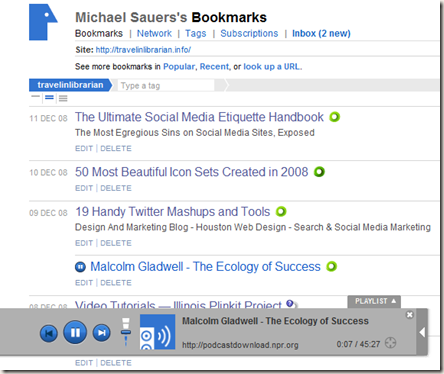Click green circle beside 50 Most Beautiful Icon Sets
Viewport: 444px width, 374px height.
click(x=319, y=172)
